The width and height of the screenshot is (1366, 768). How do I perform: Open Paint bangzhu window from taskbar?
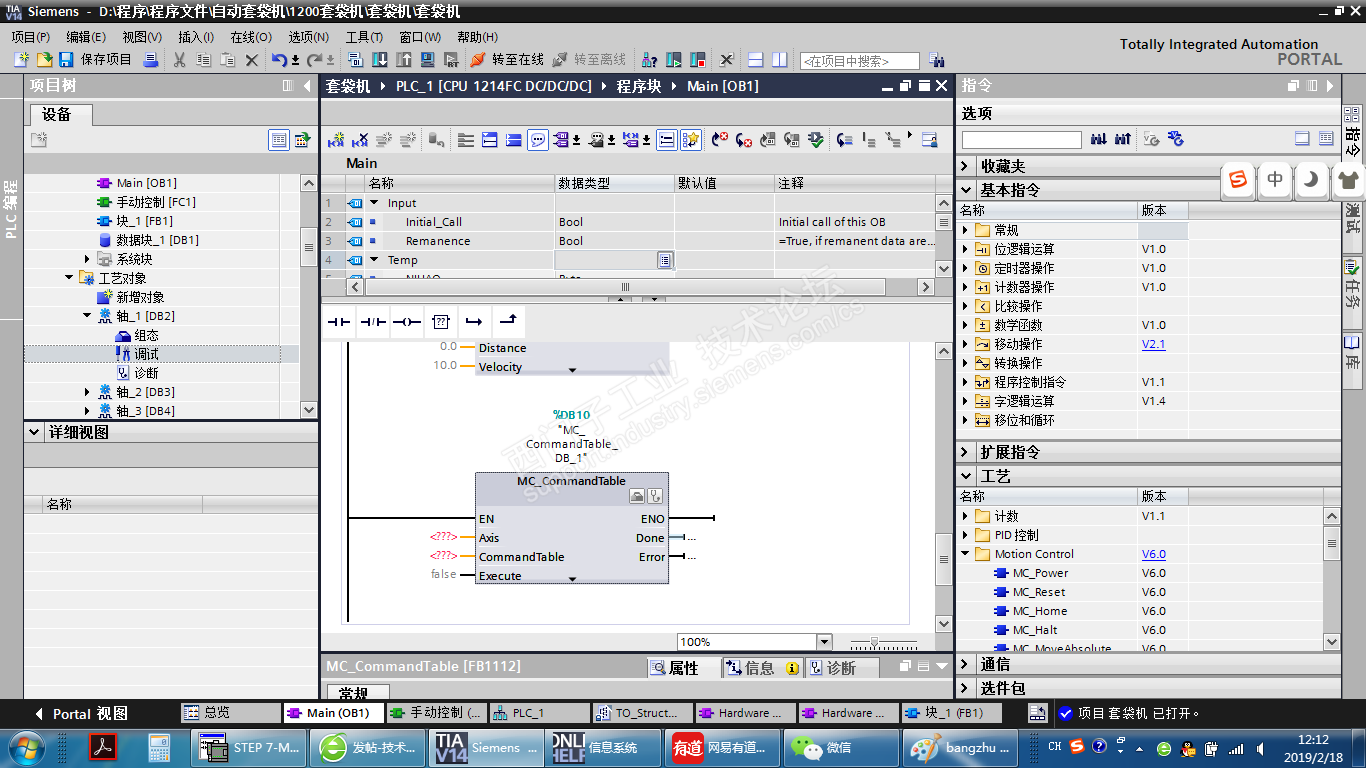(962, 747)
